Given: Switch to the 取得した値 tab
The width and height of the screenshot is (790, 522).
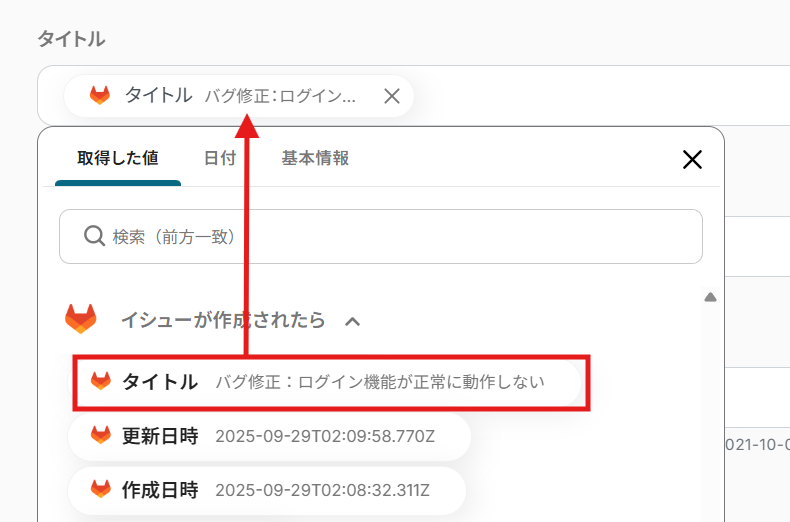Looking at the screenshot, I should [117, 158].
